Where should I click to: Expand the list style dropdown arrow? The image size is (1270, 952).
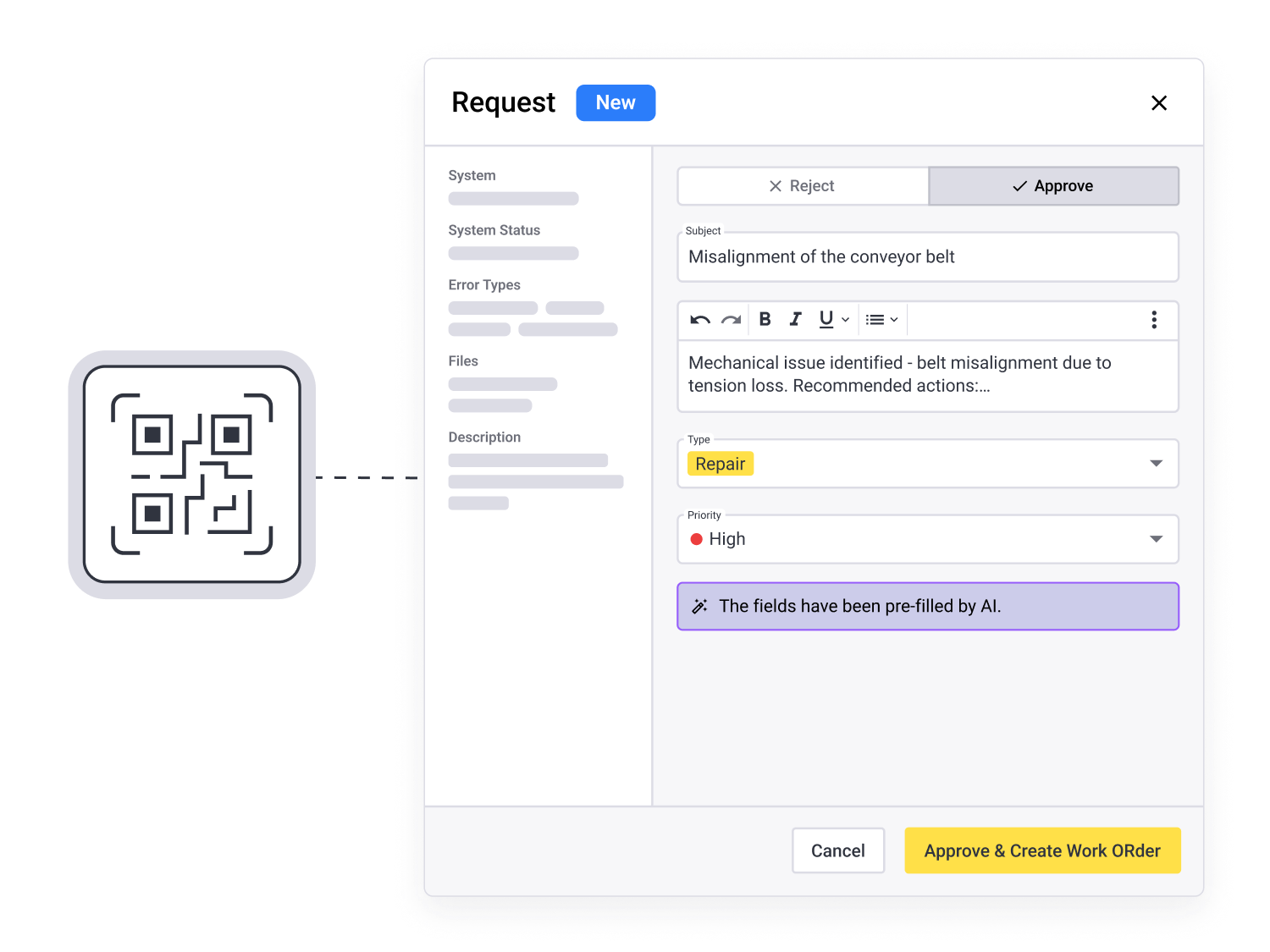click(x=894, y=320)
